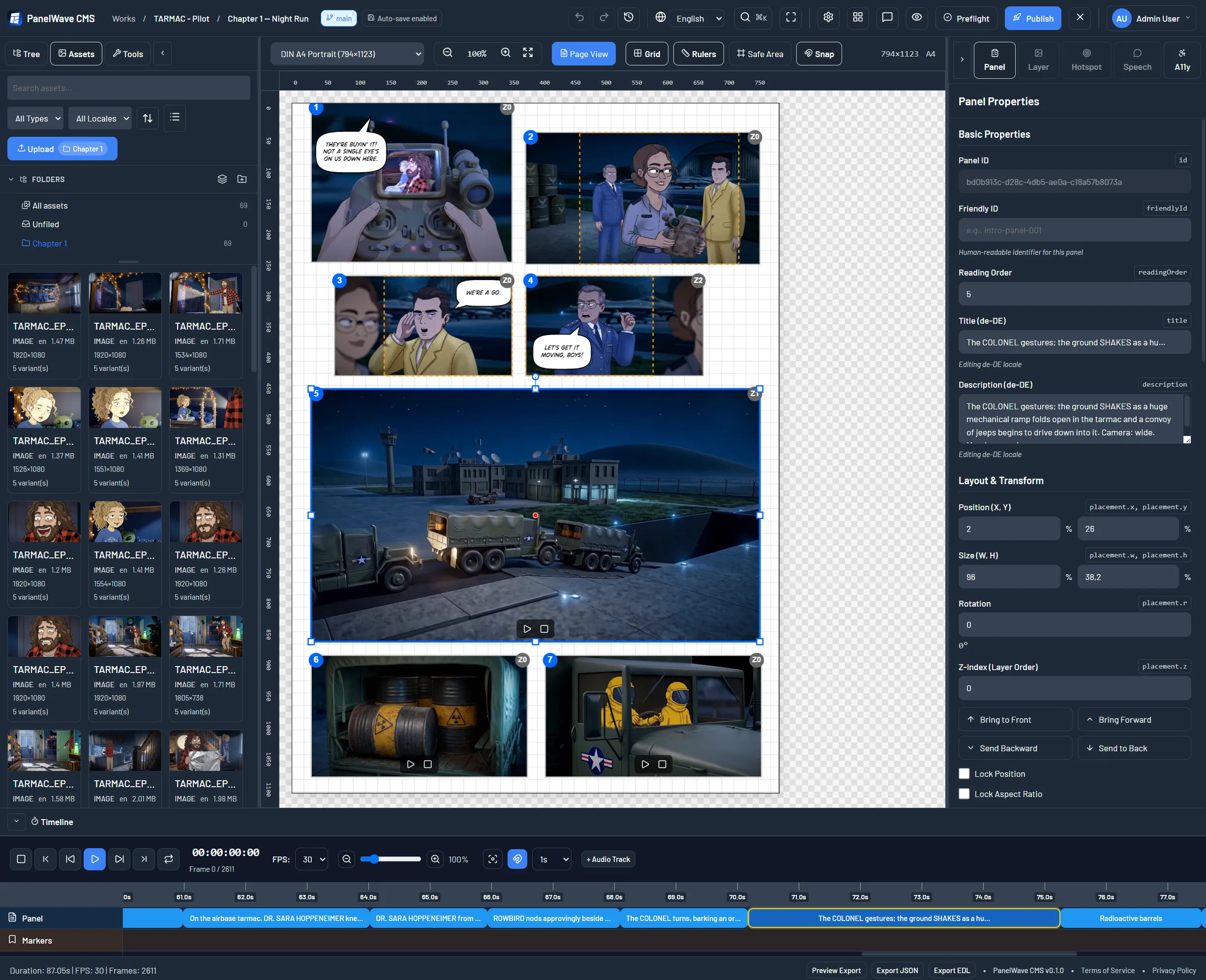Image resolution: width=1206 pixels, height=980 pixels.
Task: Collapse the Folders section chevron
Action: (11, 180)
